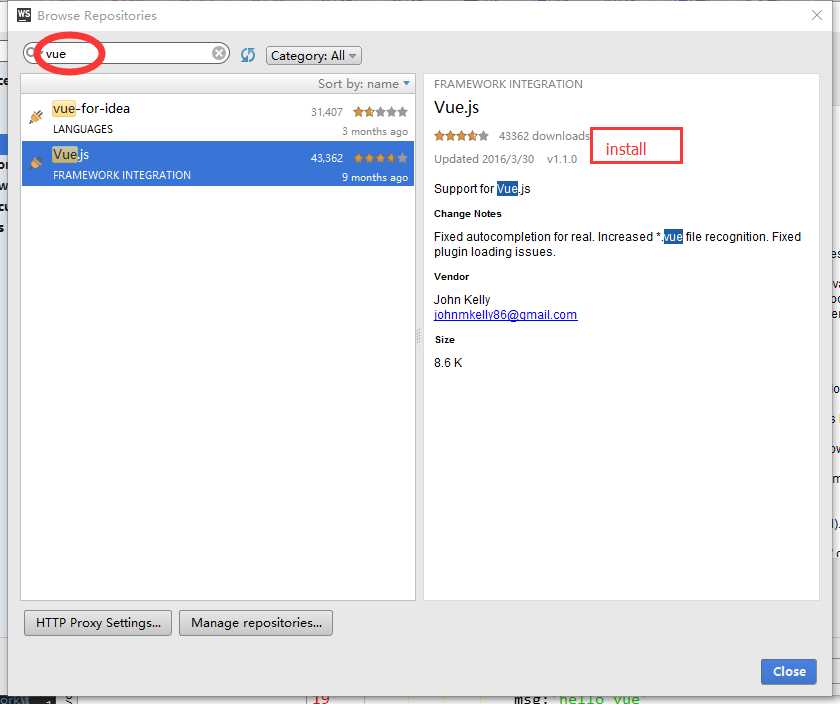
Task: Click the search field containing 'vue'
Action: [x=126, y=54]
